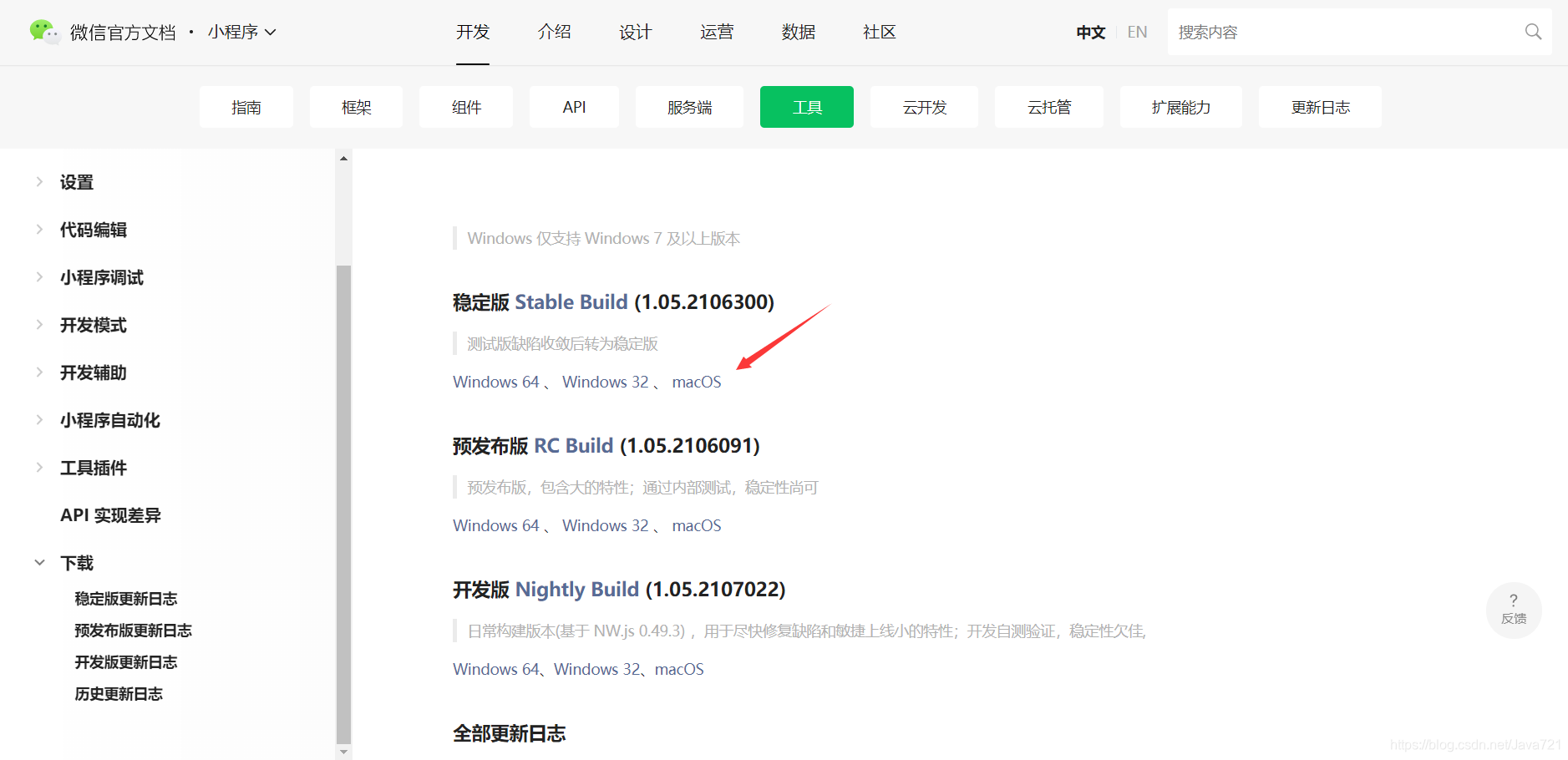Download Nightly Build Windows 32

(597, 669)
